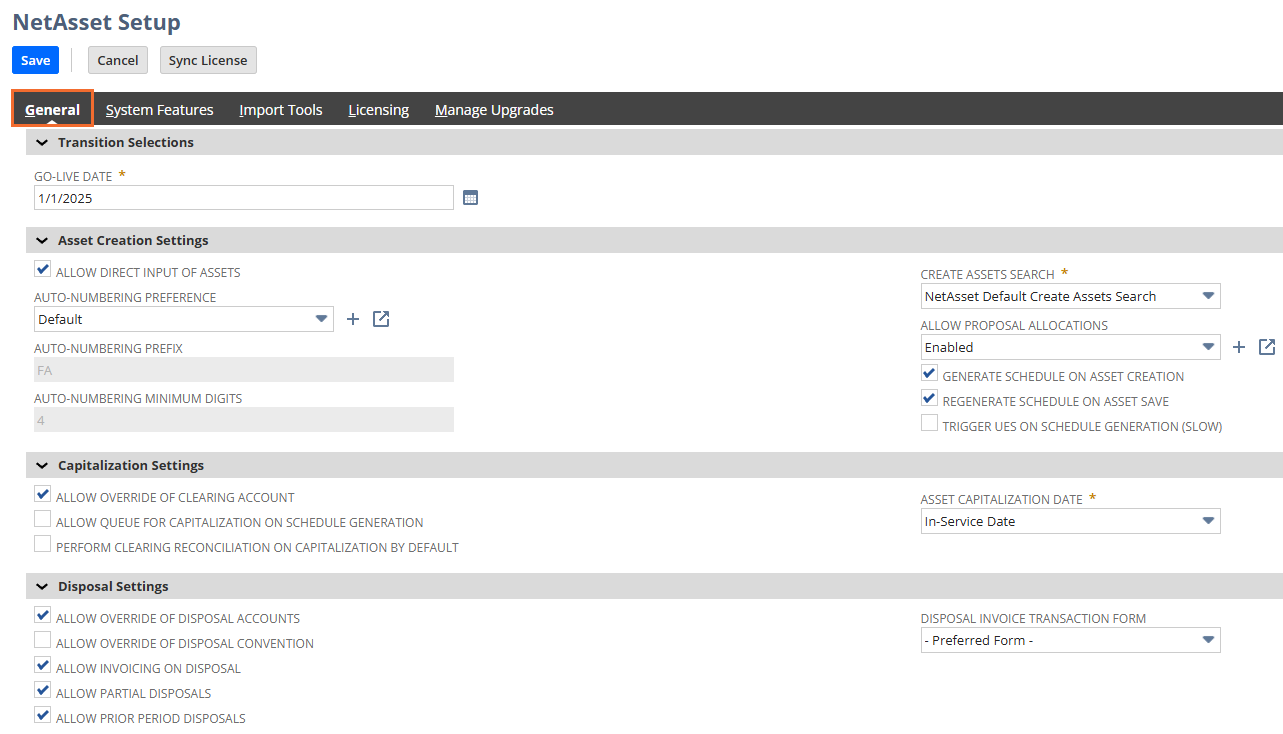Open Disposal Invoice Transaction Form dropdown
Viewport: 1283px width, 734px height.
point(1070,640)
